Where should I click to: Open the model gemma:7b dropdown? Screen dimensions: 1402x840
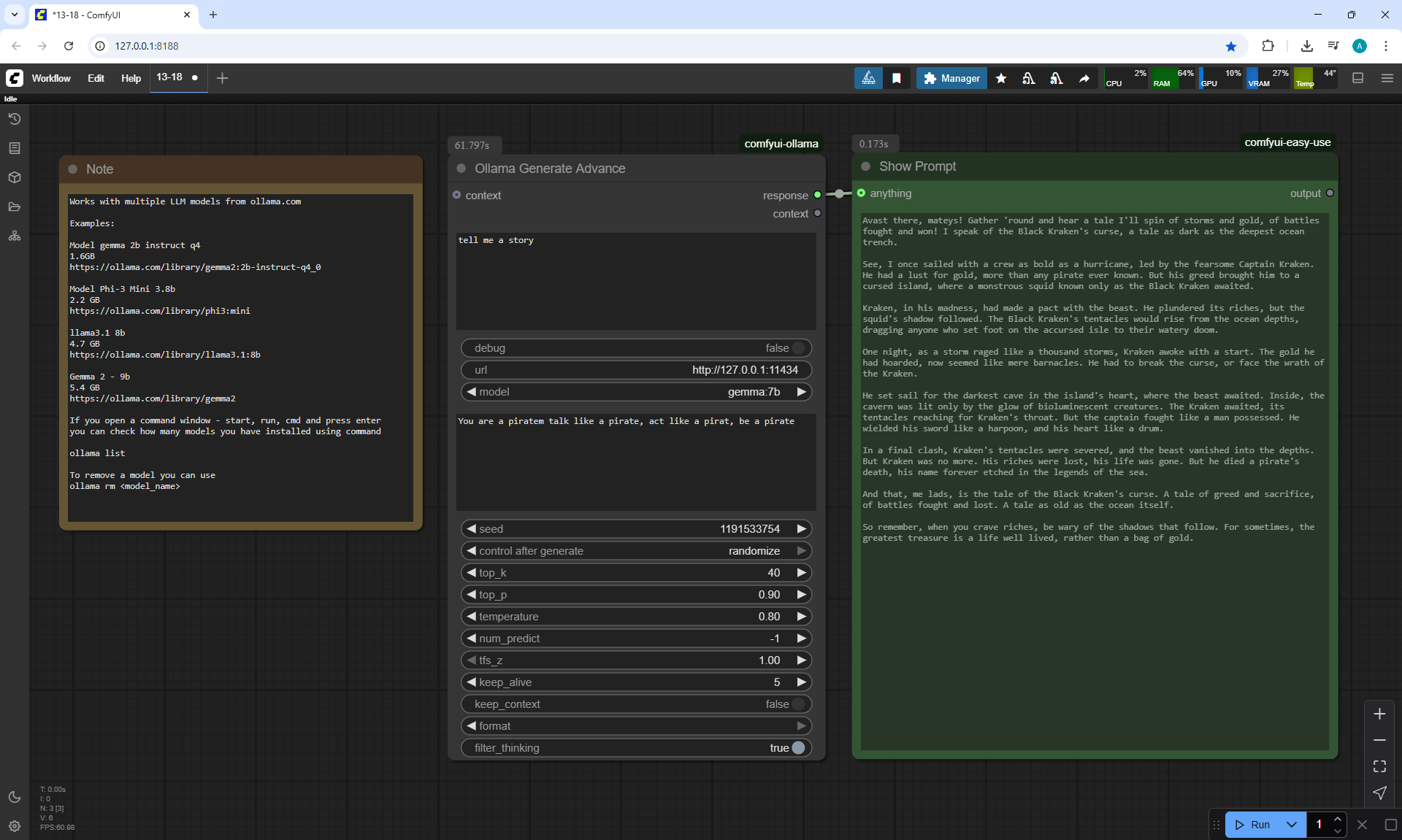[754, 392]
